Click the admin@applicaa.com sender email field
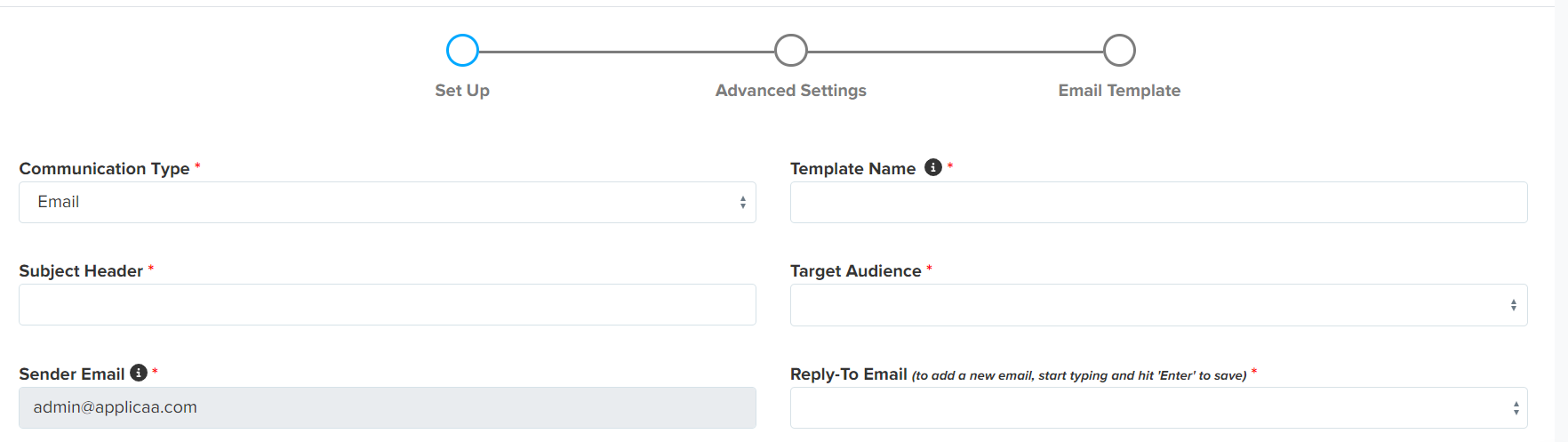The width and height of the screenshot is (1568, 442). (387, 408)
